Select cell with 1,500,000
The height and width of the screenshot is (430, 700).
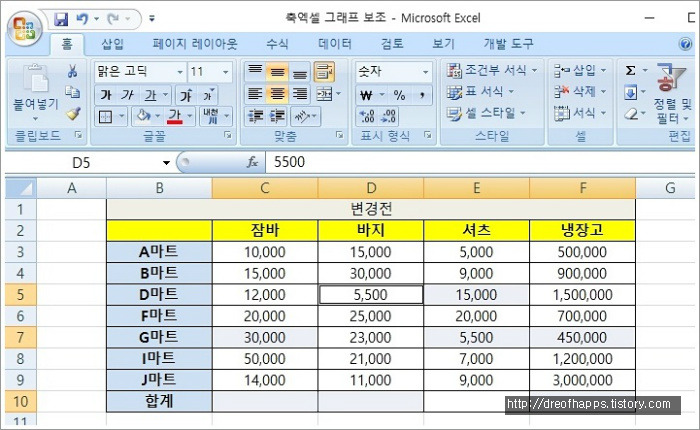582,295
